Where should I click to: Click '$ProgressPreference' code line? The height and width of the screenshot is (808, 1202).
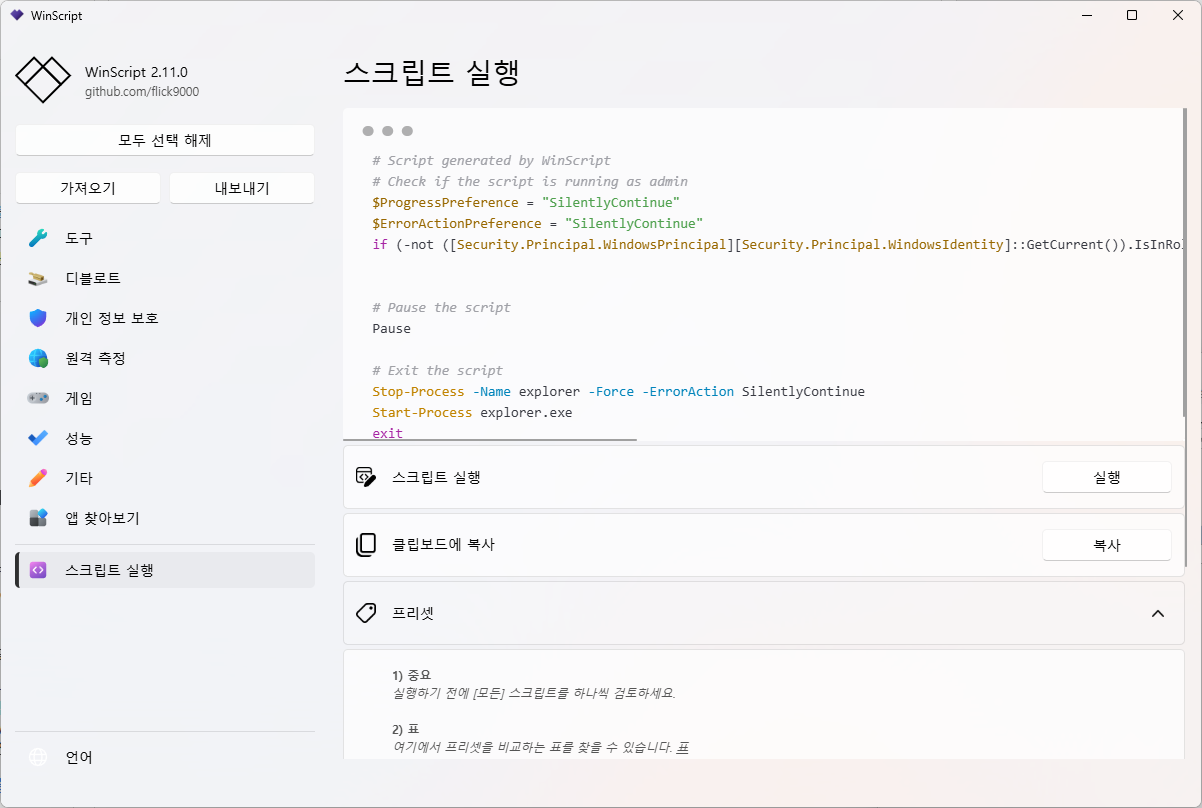point(526,202)
